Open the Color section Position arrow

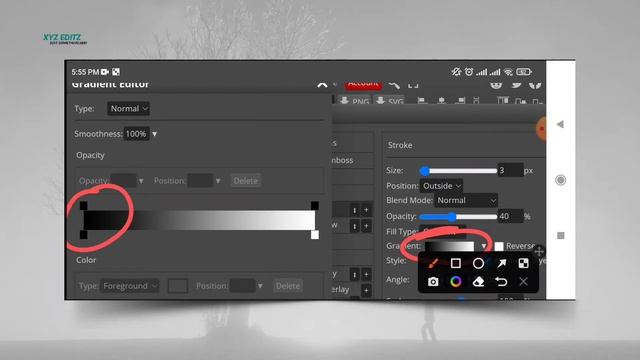pyautogui.click(x=260, y=286)
